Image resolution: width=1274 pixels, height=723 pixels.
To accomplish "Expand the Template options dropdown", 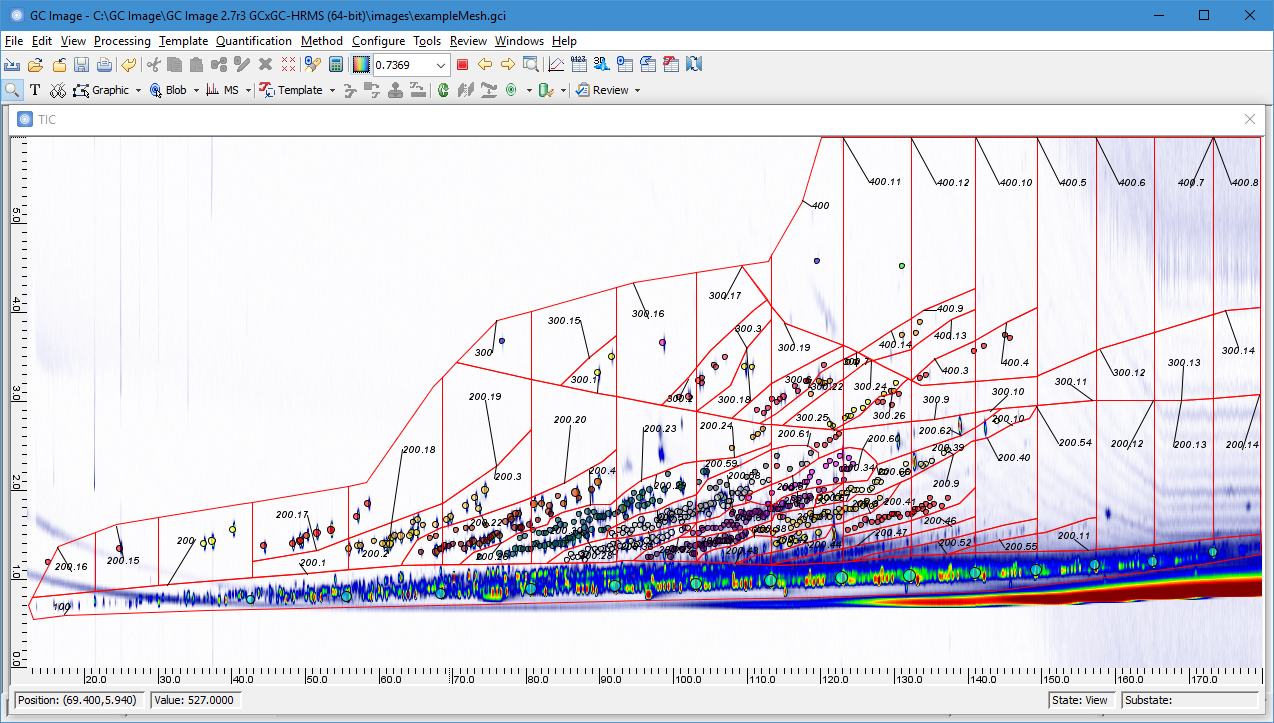I will coord(333,90).
